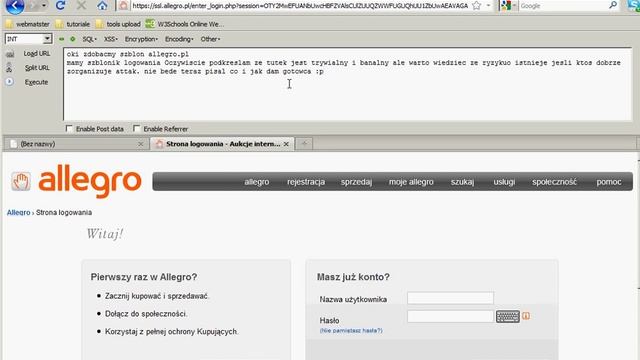Click the allegro hand logo icon
This screenshot has height=360, width=640.
pos(21,181)
